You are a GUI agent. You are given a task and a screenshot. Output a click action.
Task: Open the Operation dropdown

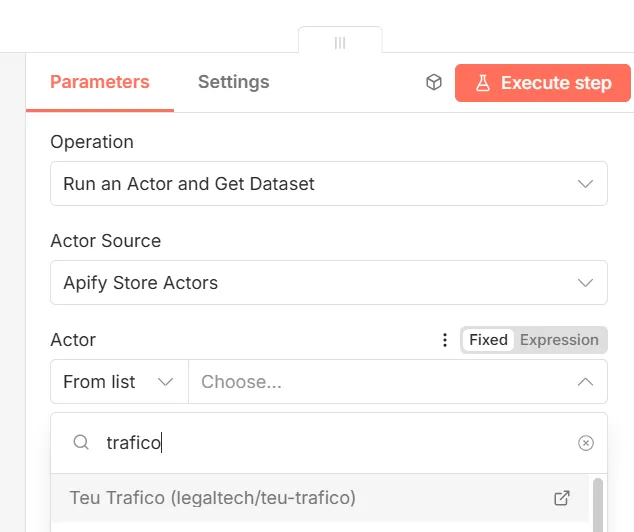coord(328,184)
